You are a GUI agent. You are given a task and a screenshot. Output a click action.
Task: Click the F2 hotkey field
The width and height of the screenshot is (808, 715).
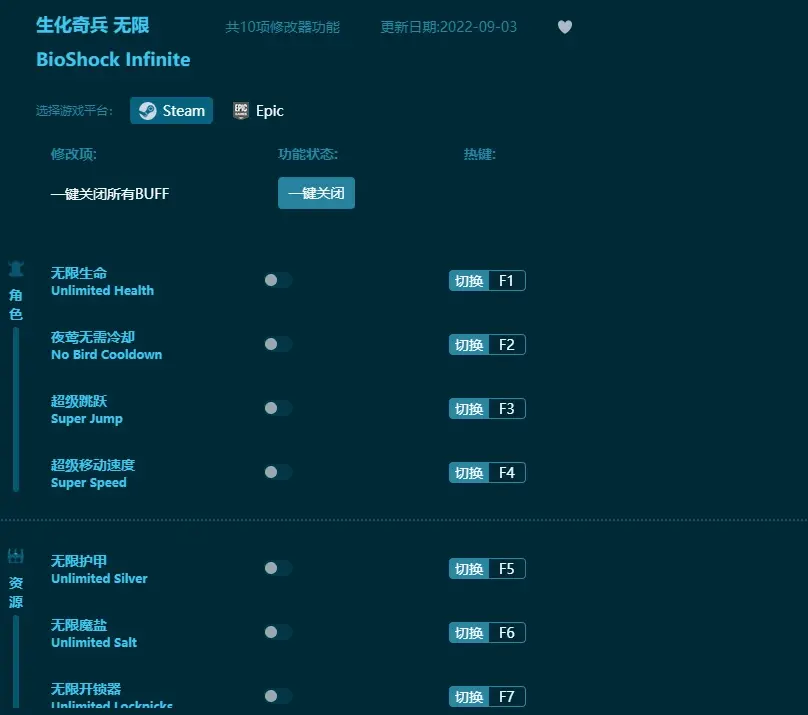pyautogui.click(x=507, y=345)
